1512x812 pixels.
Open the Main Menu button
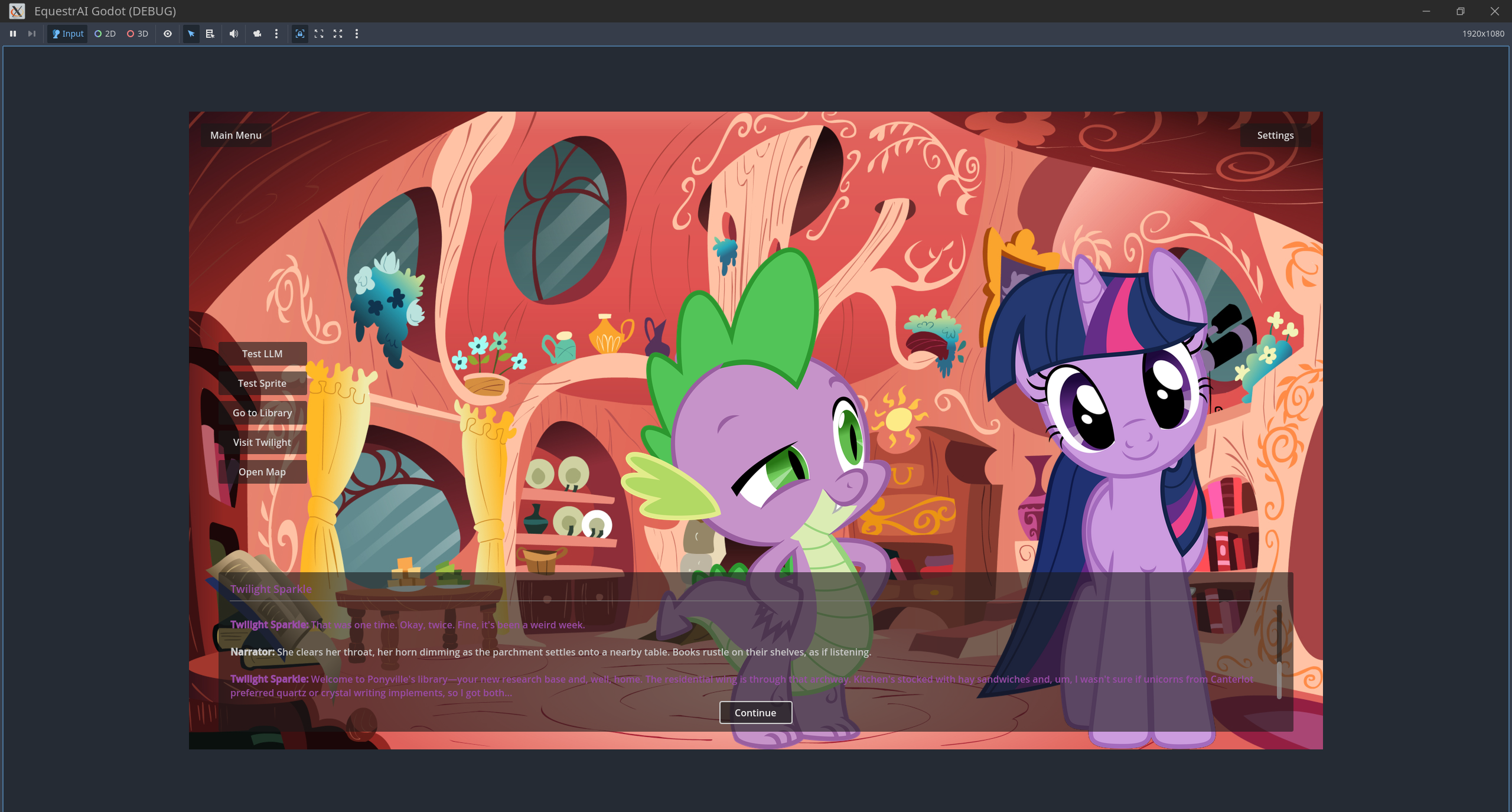[236, 135]
